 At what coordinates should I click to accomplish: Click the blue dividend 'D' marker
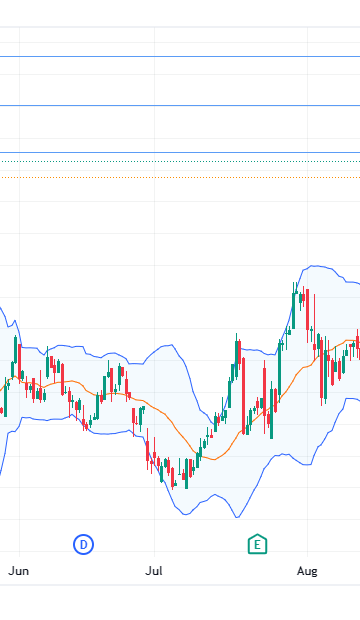coord(83,544)
